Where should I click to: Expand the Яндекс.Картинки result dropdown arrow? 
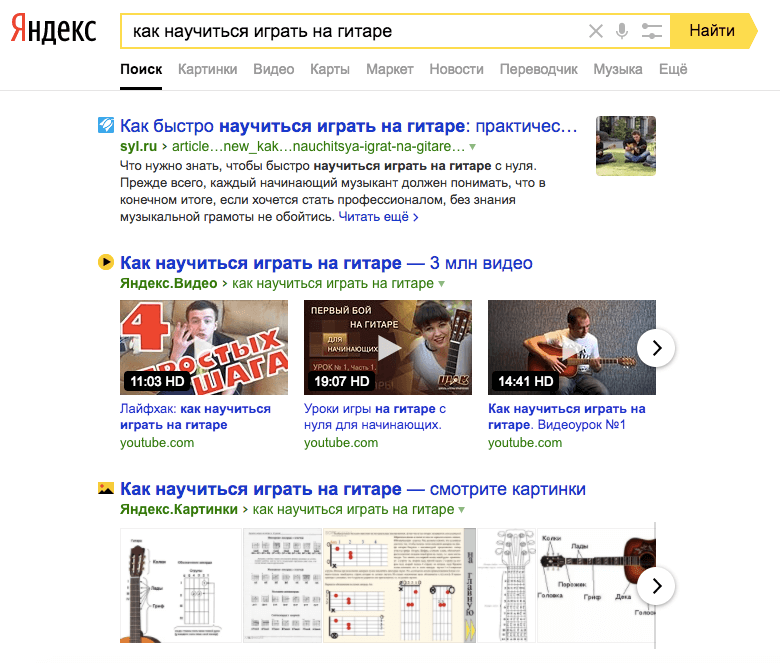click(461, 509)
